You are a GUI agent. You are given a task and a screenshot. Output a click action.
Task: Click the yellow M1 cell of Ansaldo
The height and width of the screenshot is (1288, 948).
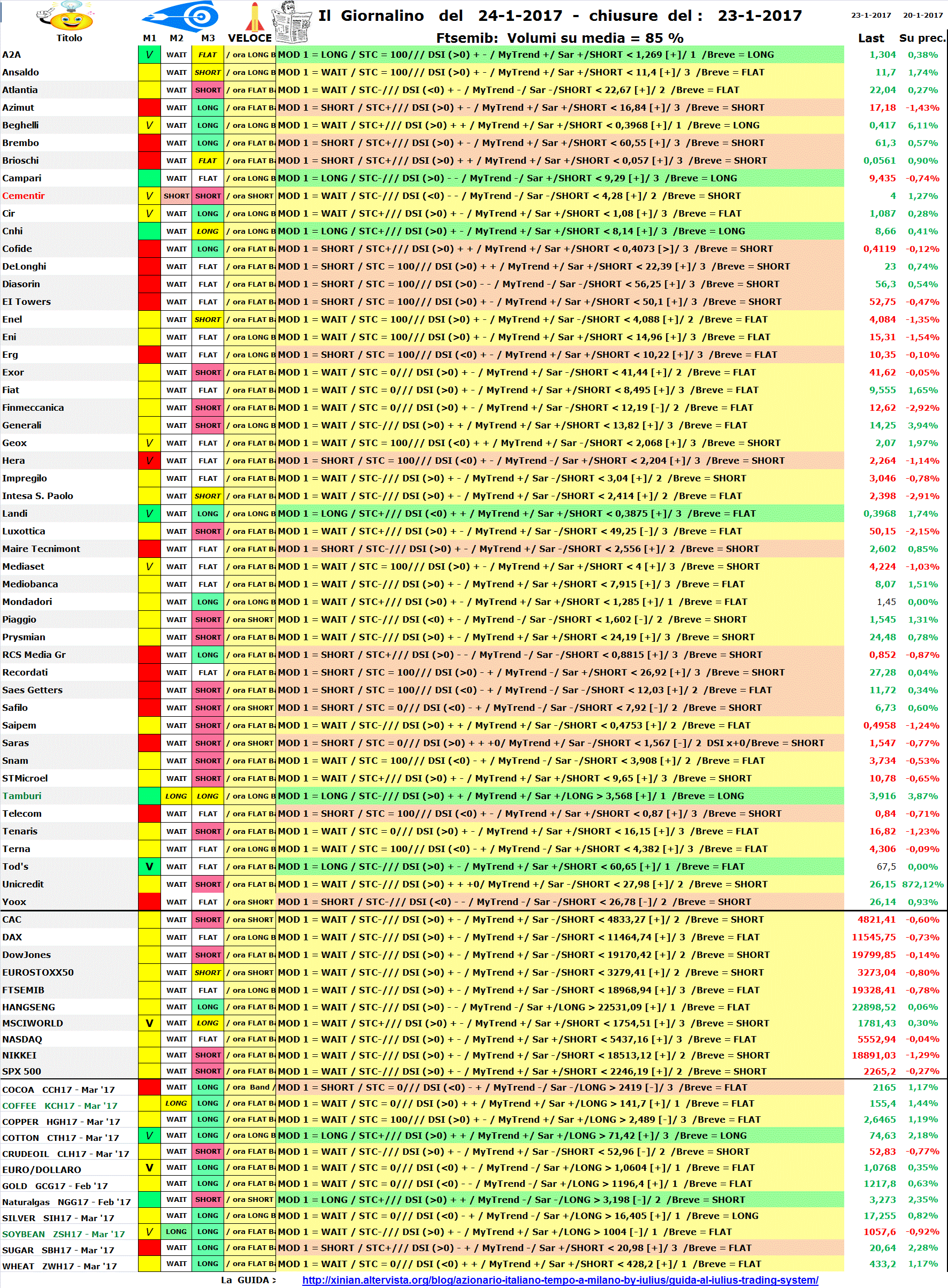coord(149,73)
